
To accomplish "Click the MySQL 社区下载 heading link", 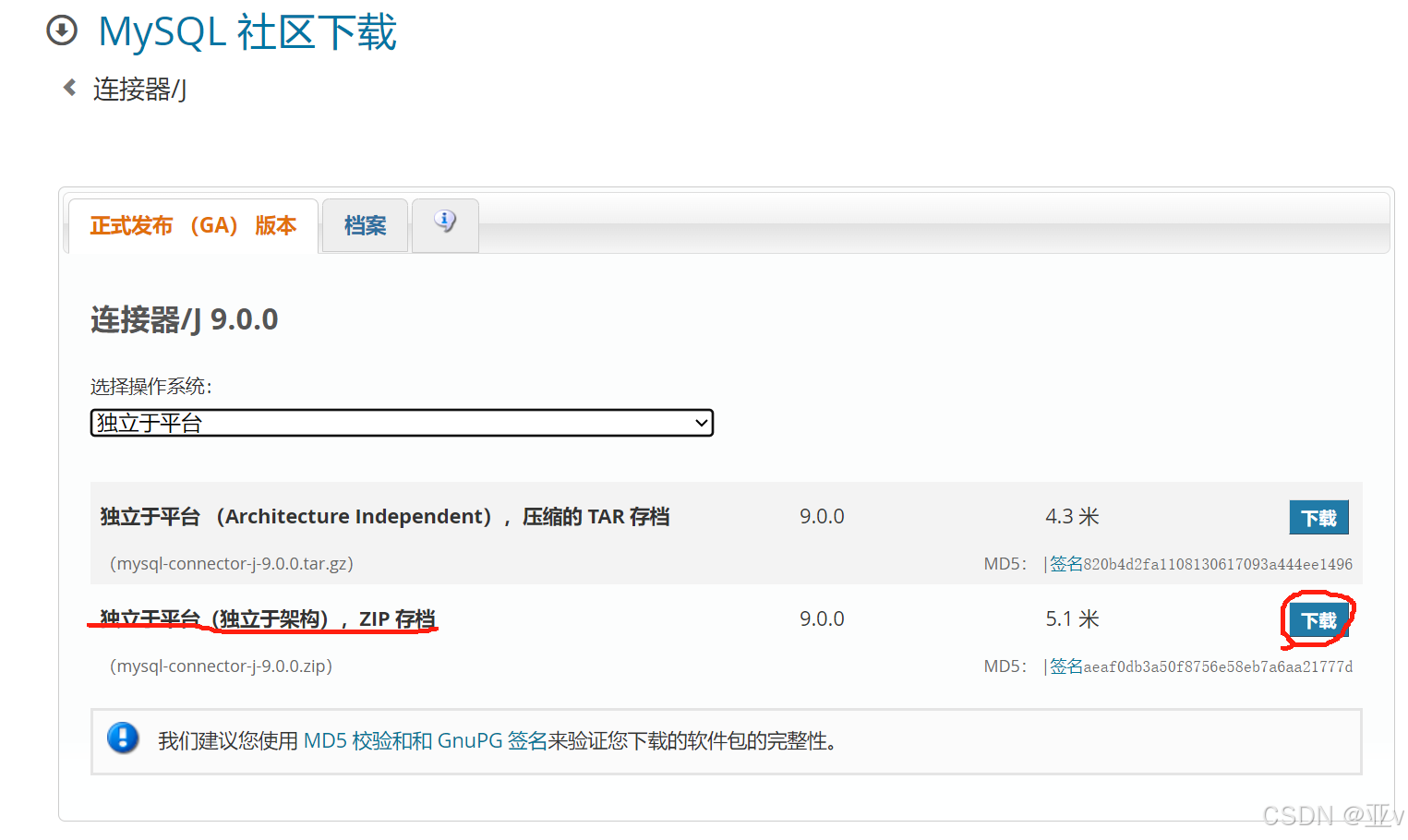I will (x=247, y=32).
